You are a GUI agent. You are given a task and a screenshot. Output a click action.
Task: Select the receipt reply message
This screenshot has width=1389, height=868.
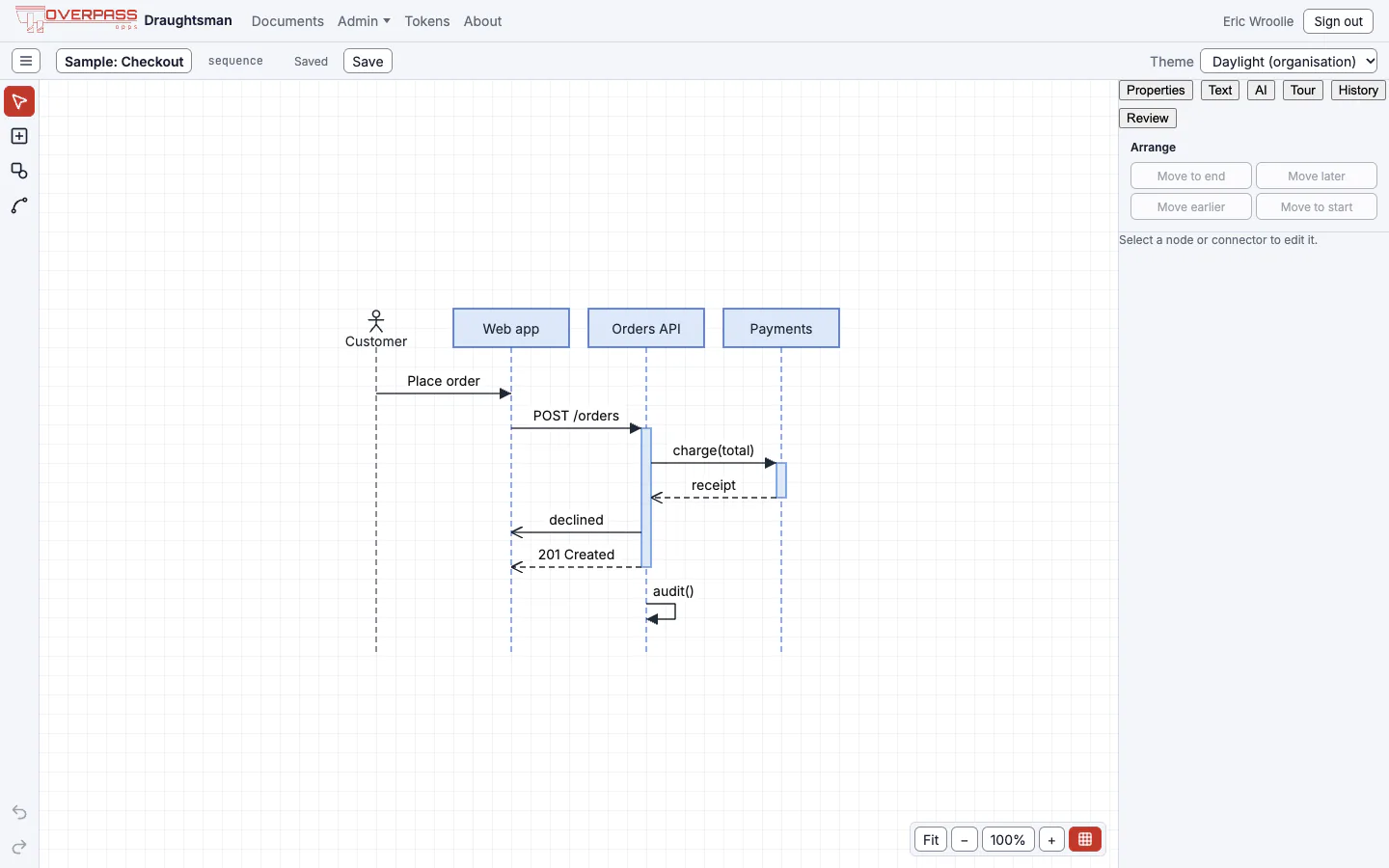[x=714, y=485]
